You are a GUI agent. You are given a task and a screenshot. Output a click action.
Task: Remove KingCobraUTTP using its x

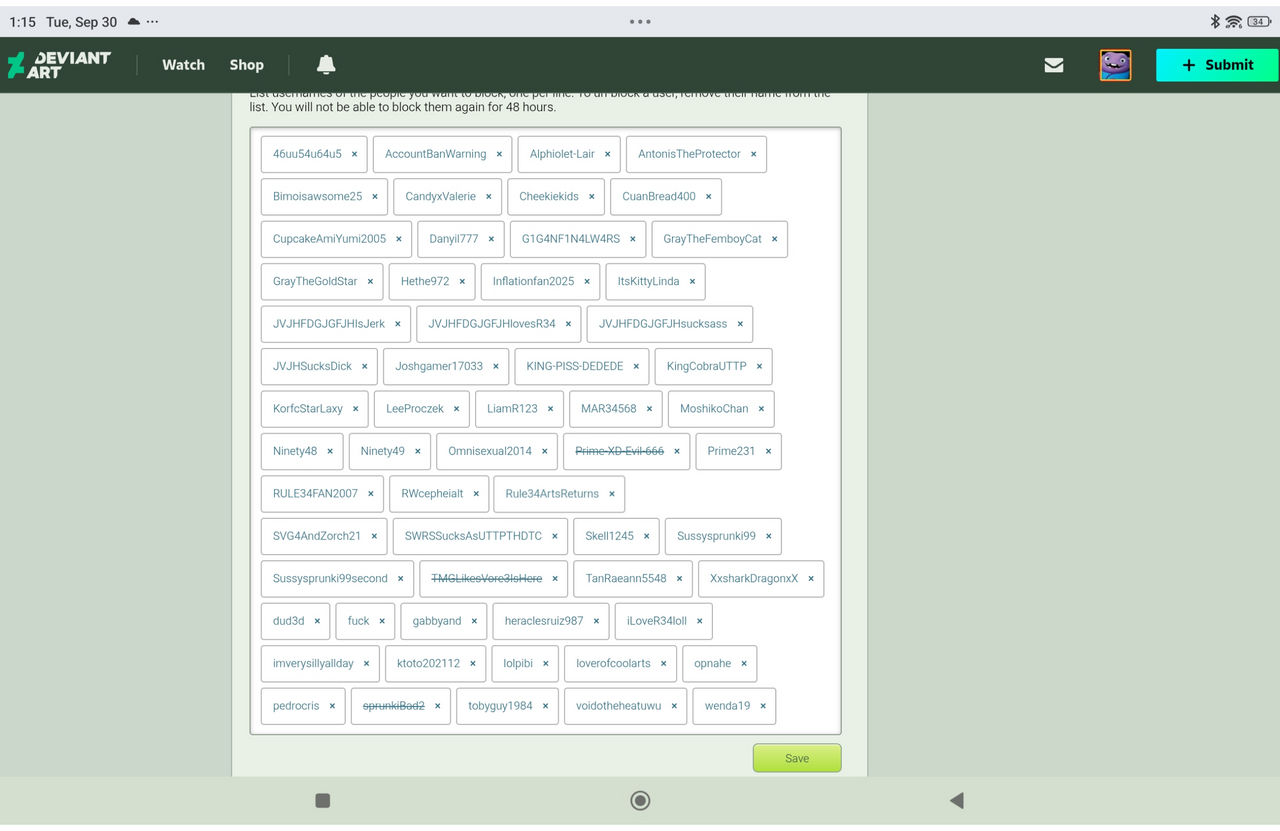coord(759,366)
